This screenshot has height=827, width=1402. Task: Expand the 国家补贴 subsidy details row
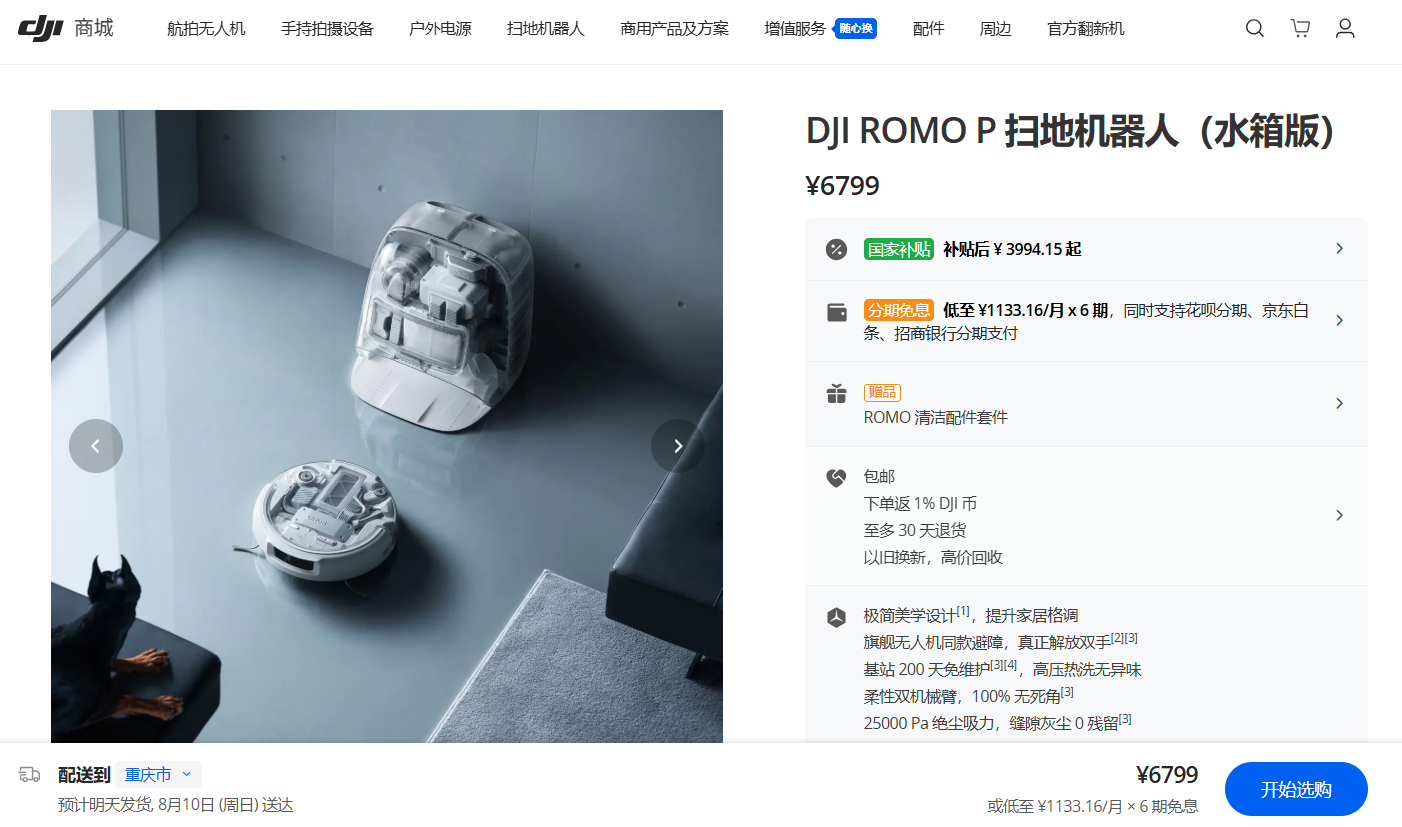(1086, 249)
